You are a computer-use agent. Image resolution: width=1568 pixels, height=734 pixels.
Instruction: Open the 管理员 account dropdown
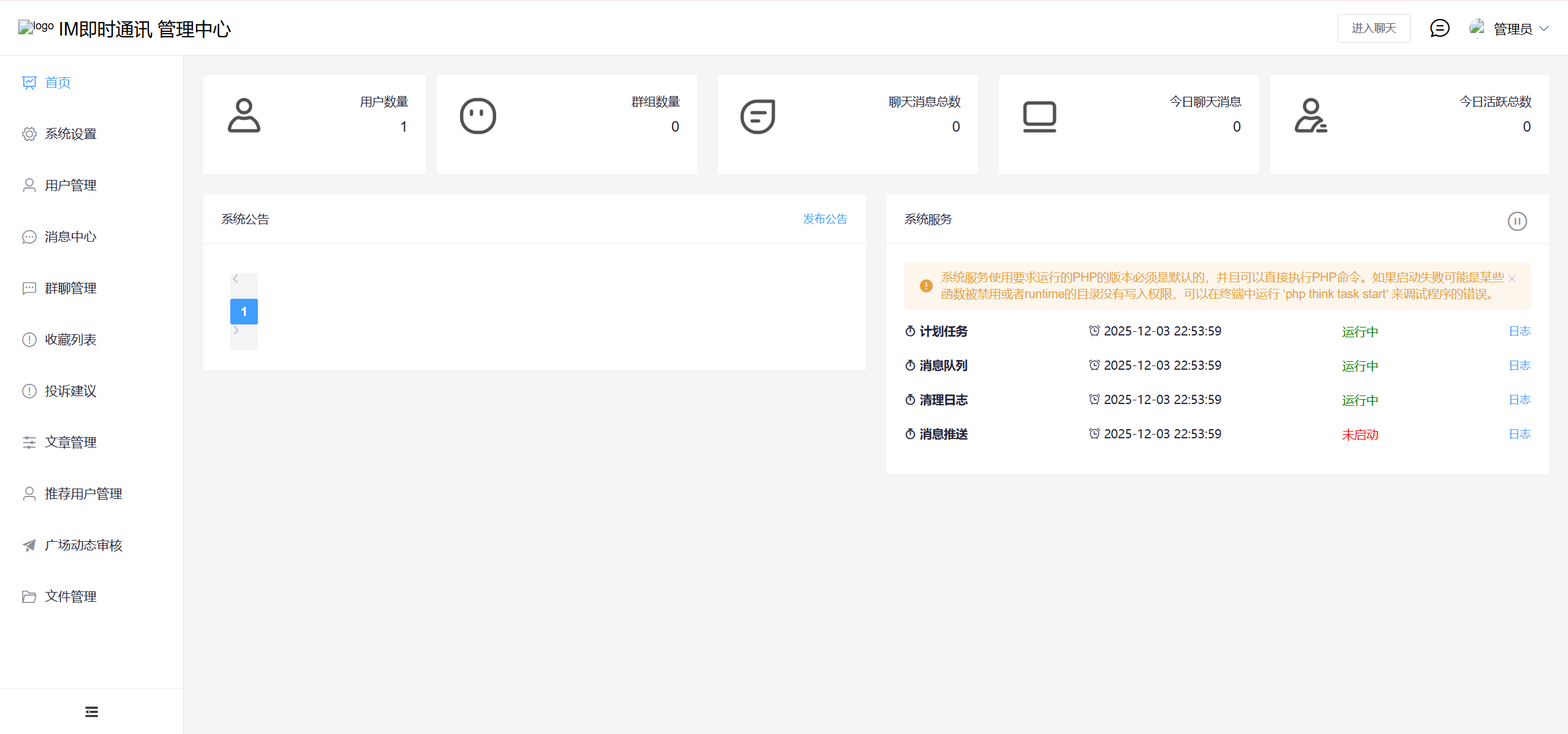tap(1512, 29)
